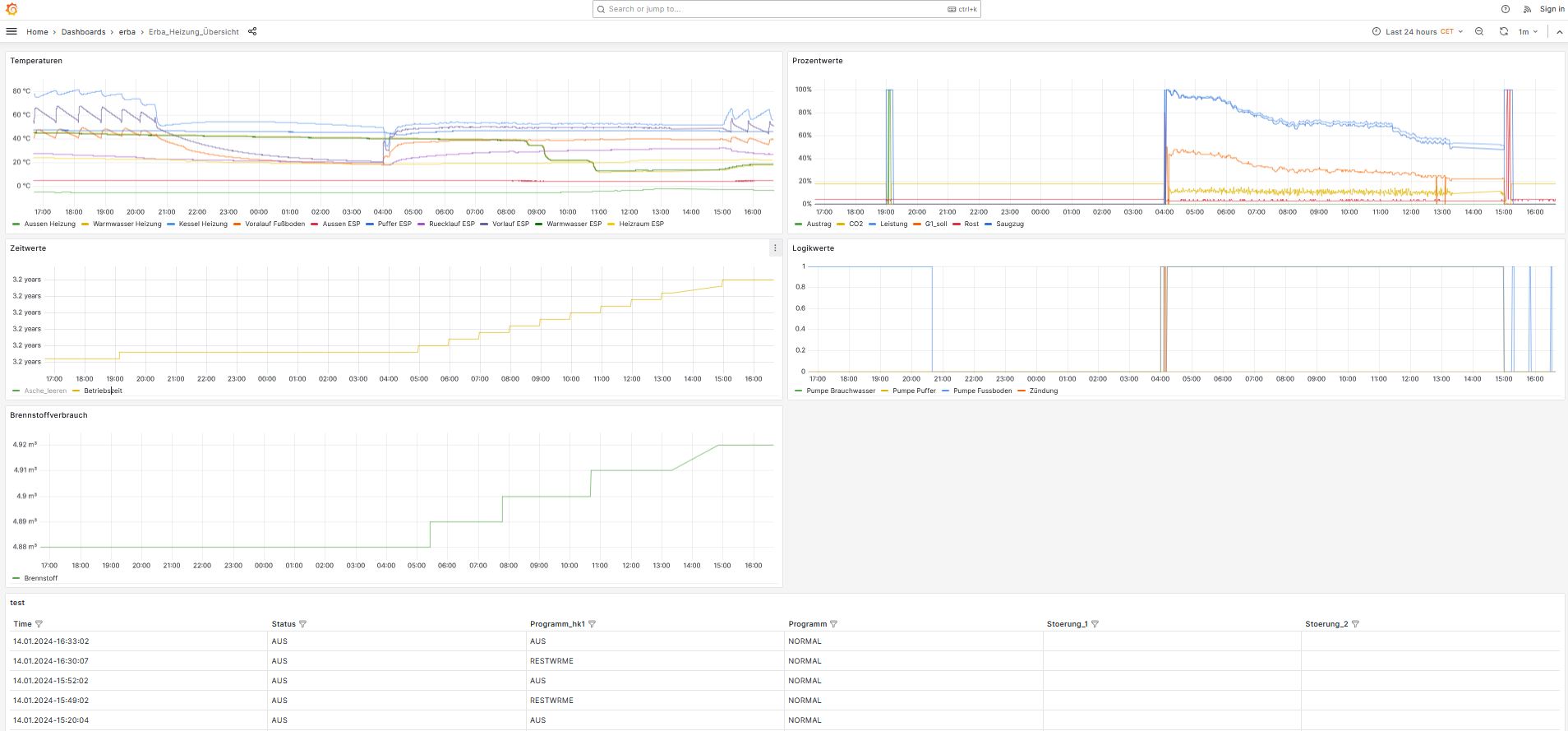Viewport: 1568px width, 731px height.
Task: Toggle Puffer ESP legend series
Action: click(389, 224)
